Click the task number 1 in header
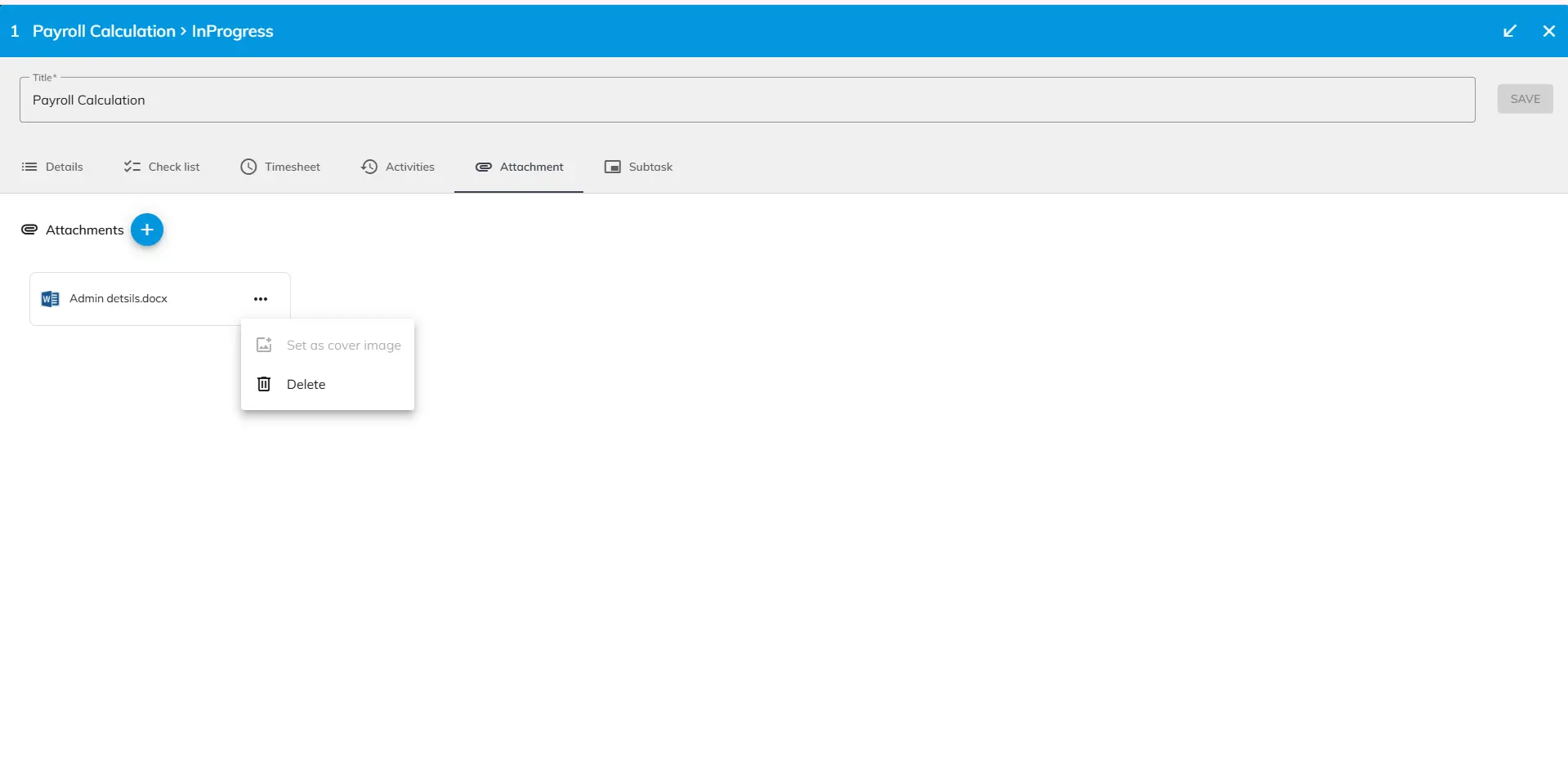This screenshot has height=759, width=1568. (15, 31)
